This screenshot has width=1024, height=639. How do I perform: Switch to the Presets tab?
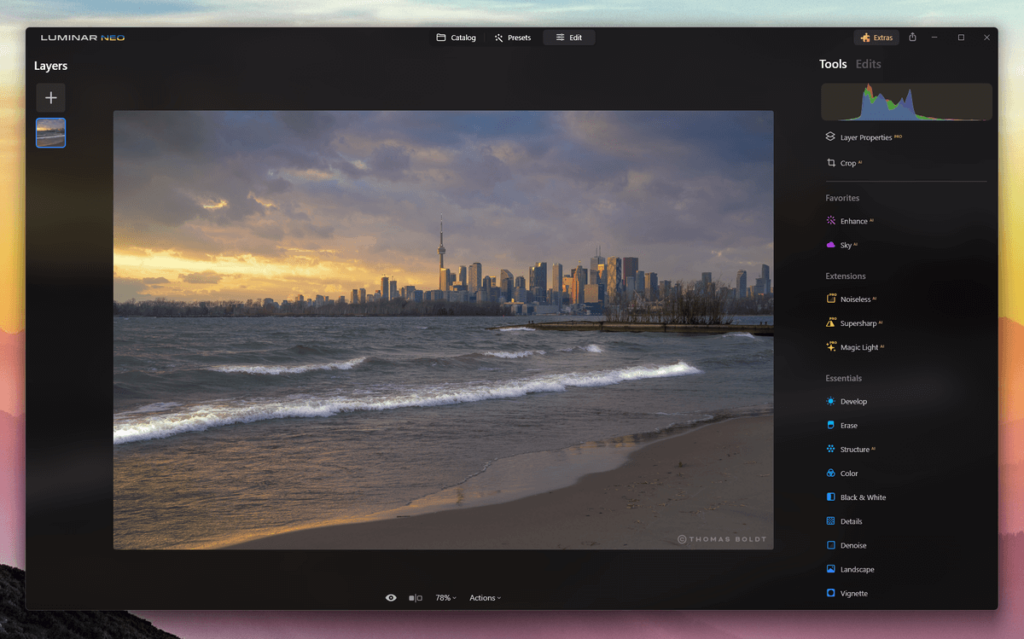(x=512, y=38)
